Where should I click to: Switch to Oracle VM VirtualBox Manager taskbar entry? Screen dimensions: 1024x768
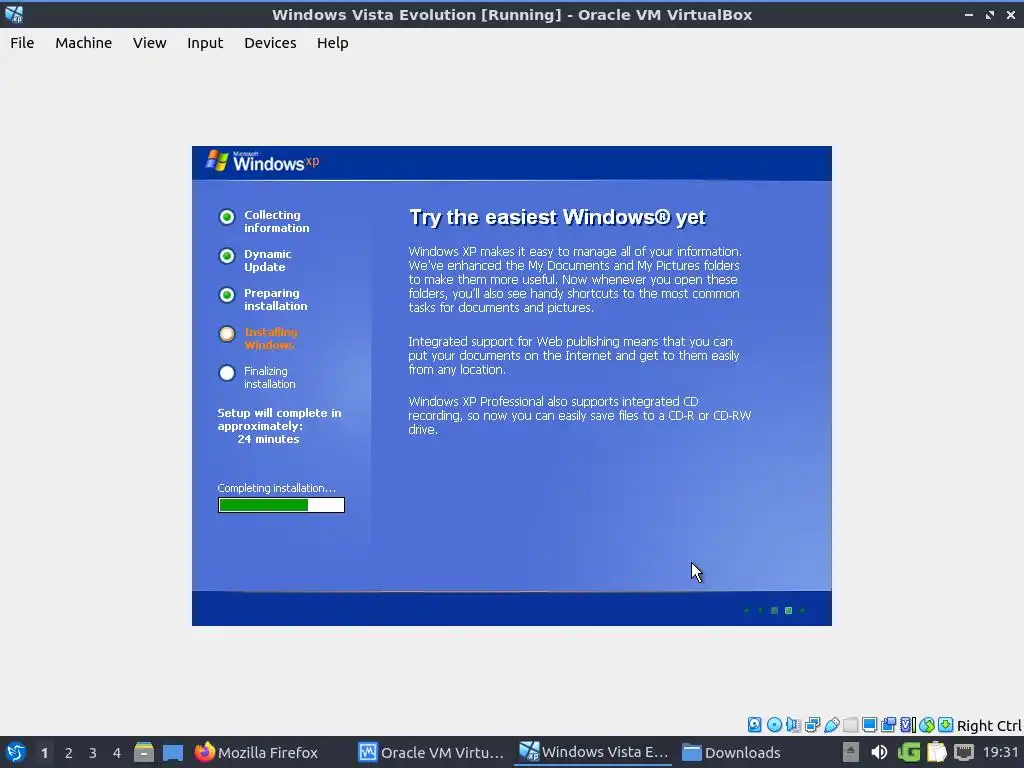(x=432, y=752)
